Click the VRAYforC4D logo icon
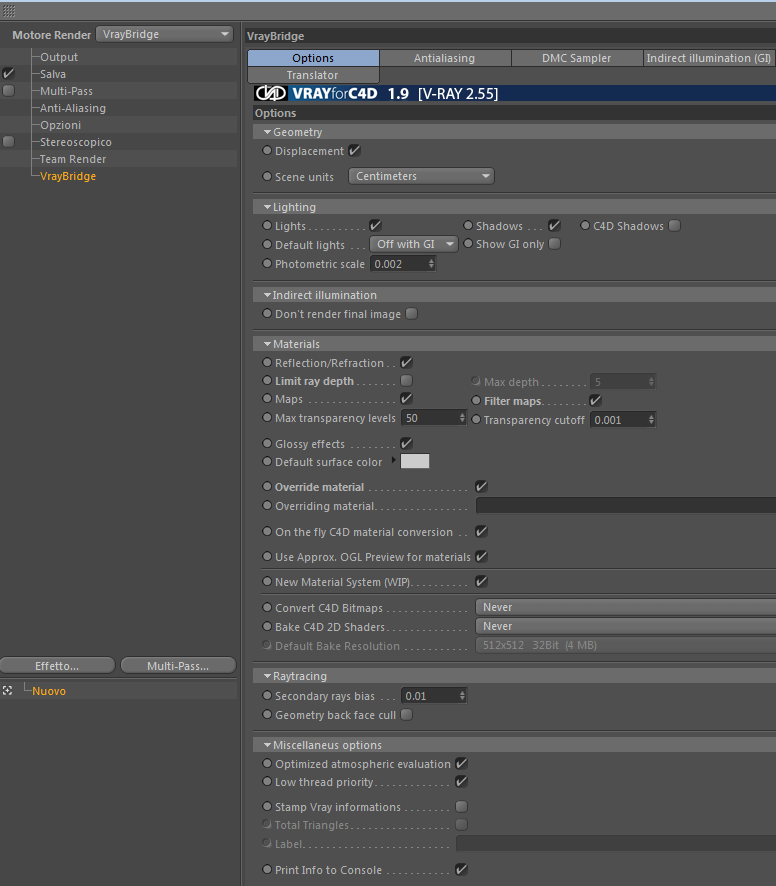 [271, 93]
